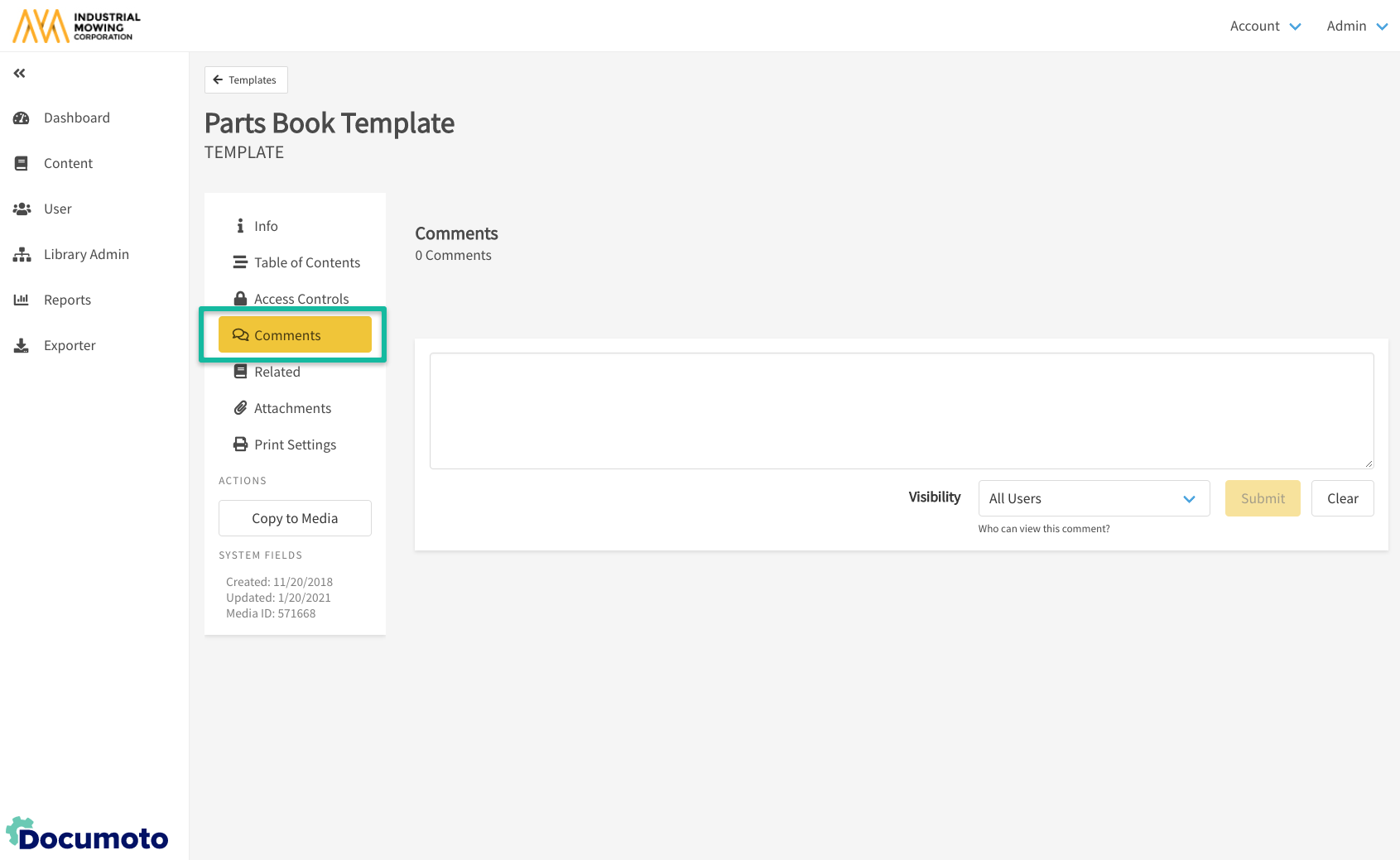This screenshot has width=1400, height=860.
Task: Click the Content book icon
Action: pos(22,164)
